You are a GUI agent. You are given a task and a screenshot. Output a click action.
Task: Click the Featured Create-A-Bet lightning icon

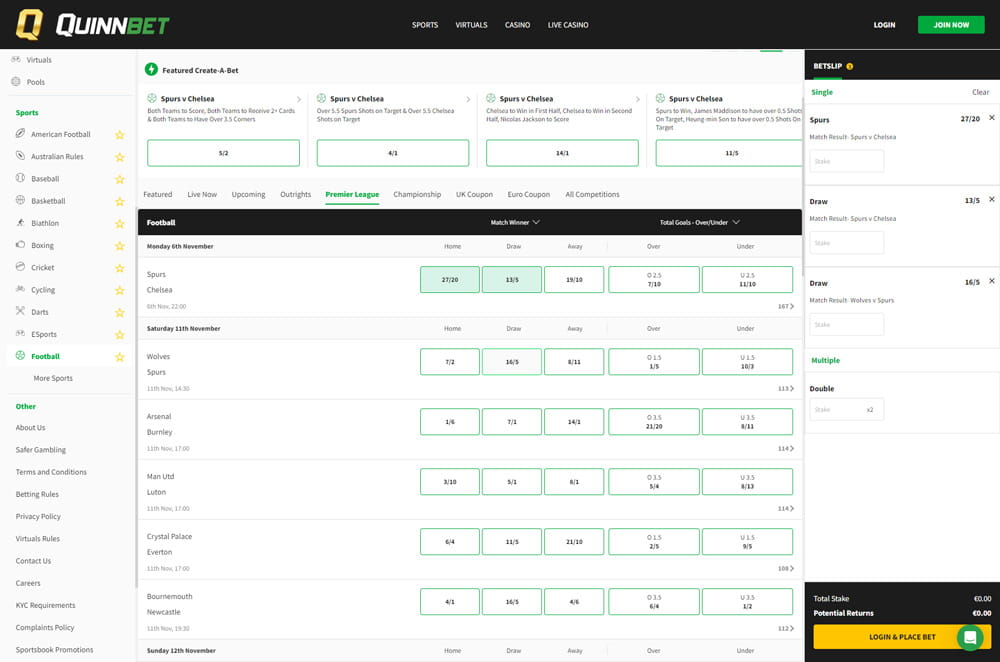151,70
